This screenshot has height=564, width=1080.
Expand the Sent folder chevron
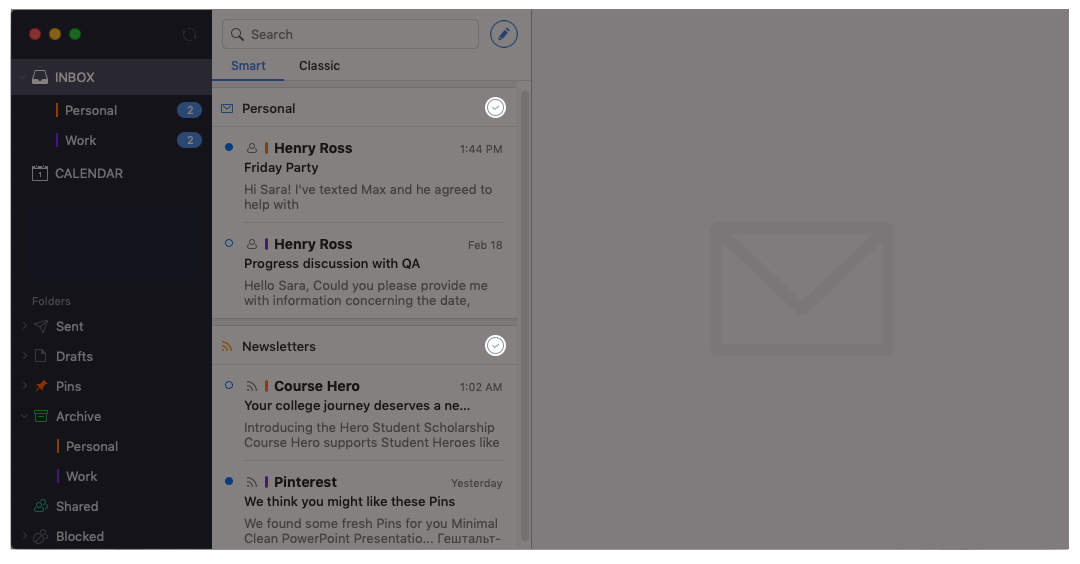[x=25, y=326]
